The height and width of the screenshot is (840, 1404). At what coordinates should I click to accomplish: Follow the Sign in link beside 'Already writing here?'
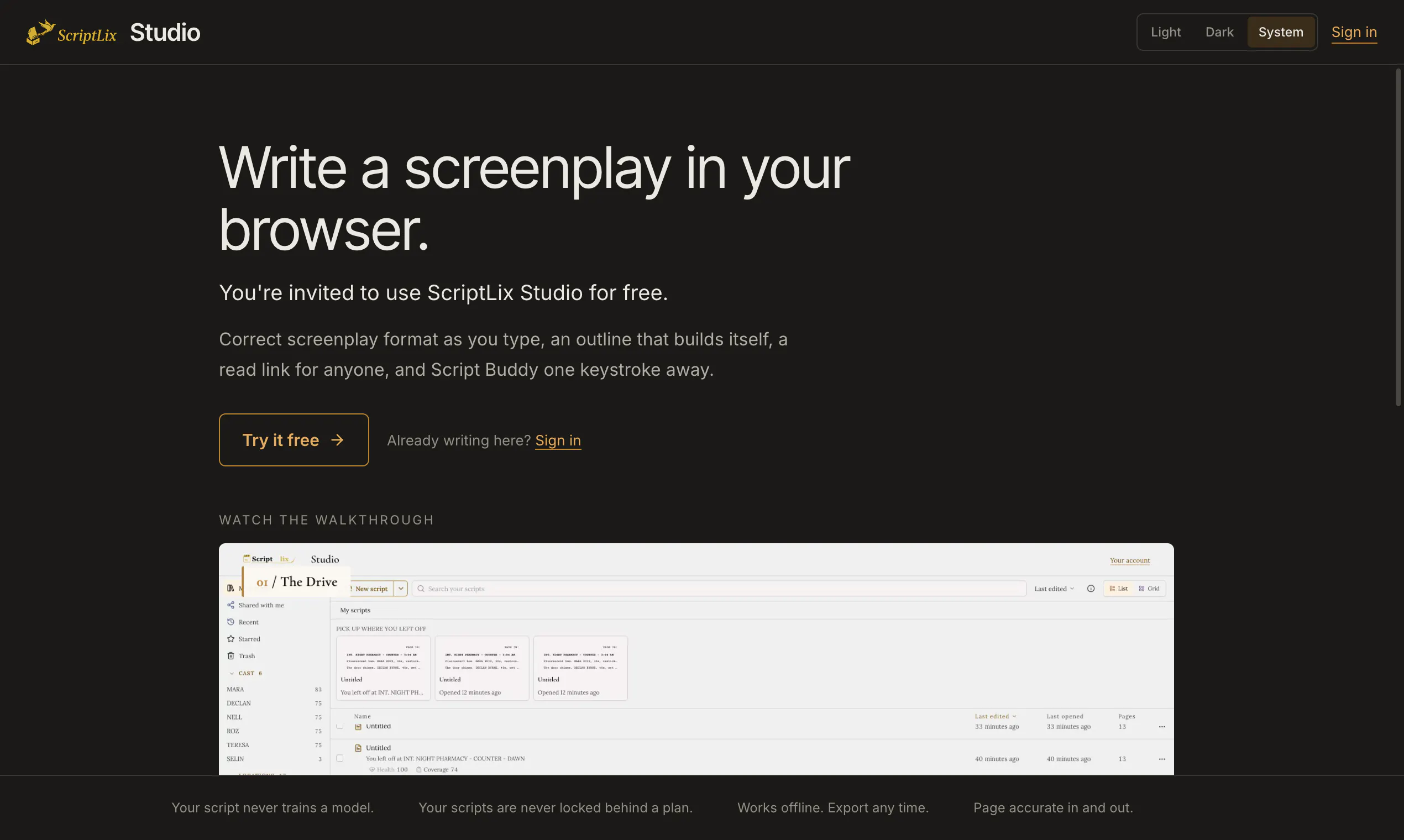pos(558,440)
